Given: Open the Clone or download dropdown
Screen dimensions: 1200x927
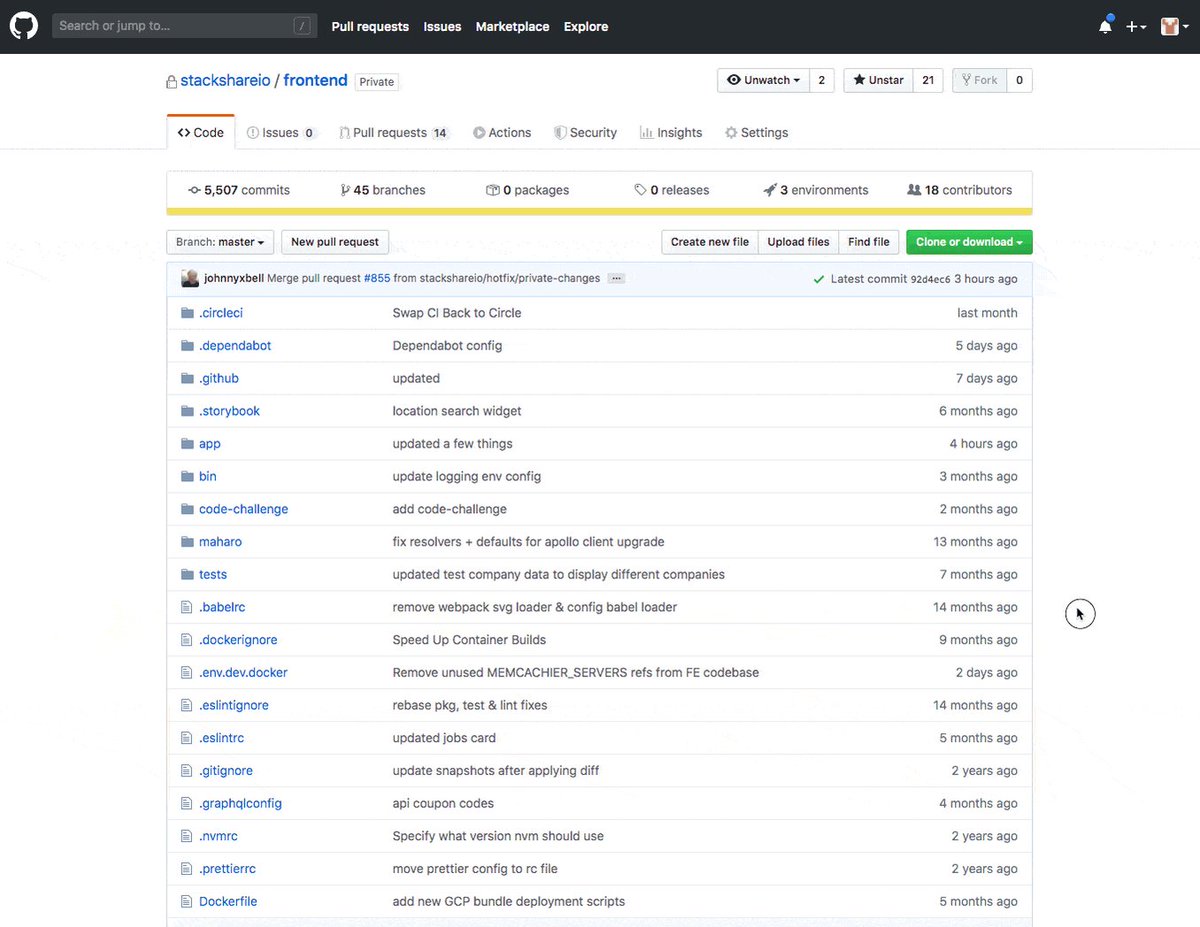Looking at the screenshot, I should (x=968, y=242).
